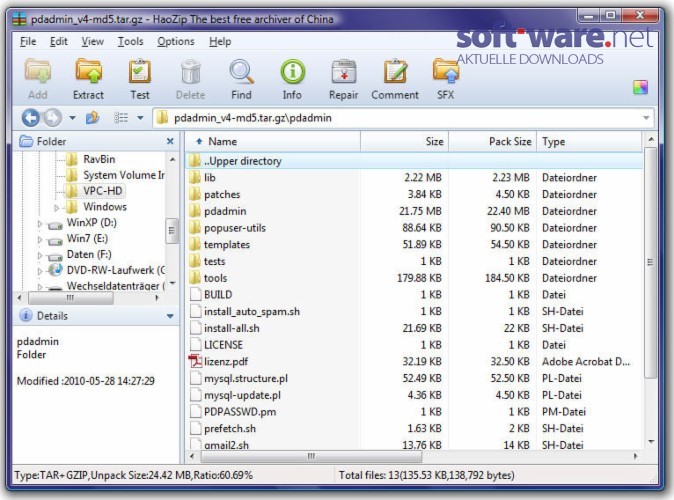This screenshot has width=674, height=500.
Task: Open the Tools menu
Action: click(131, 41)
